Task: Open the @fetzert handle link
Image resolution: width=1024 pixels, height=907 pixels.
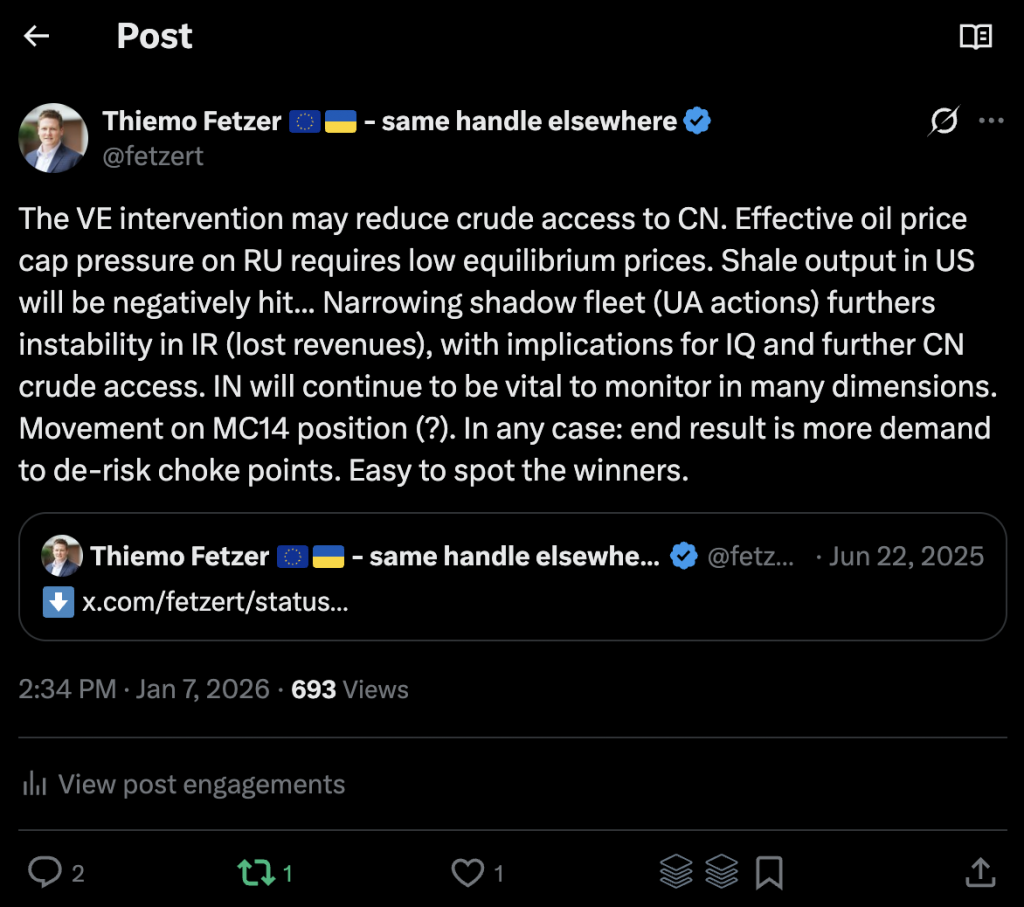Action: tap(153, 156)
